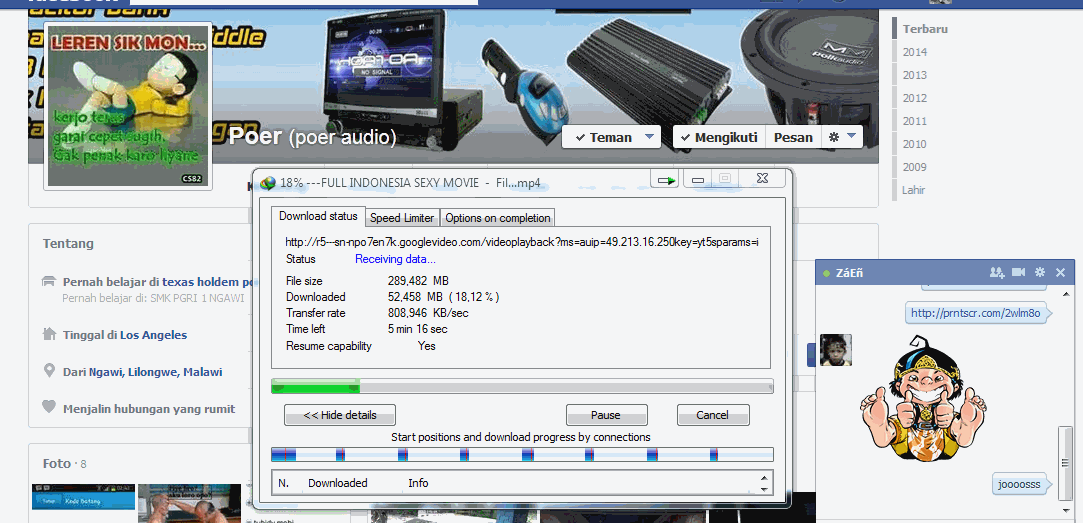Open chat options gear icon

coord(1039,272)
